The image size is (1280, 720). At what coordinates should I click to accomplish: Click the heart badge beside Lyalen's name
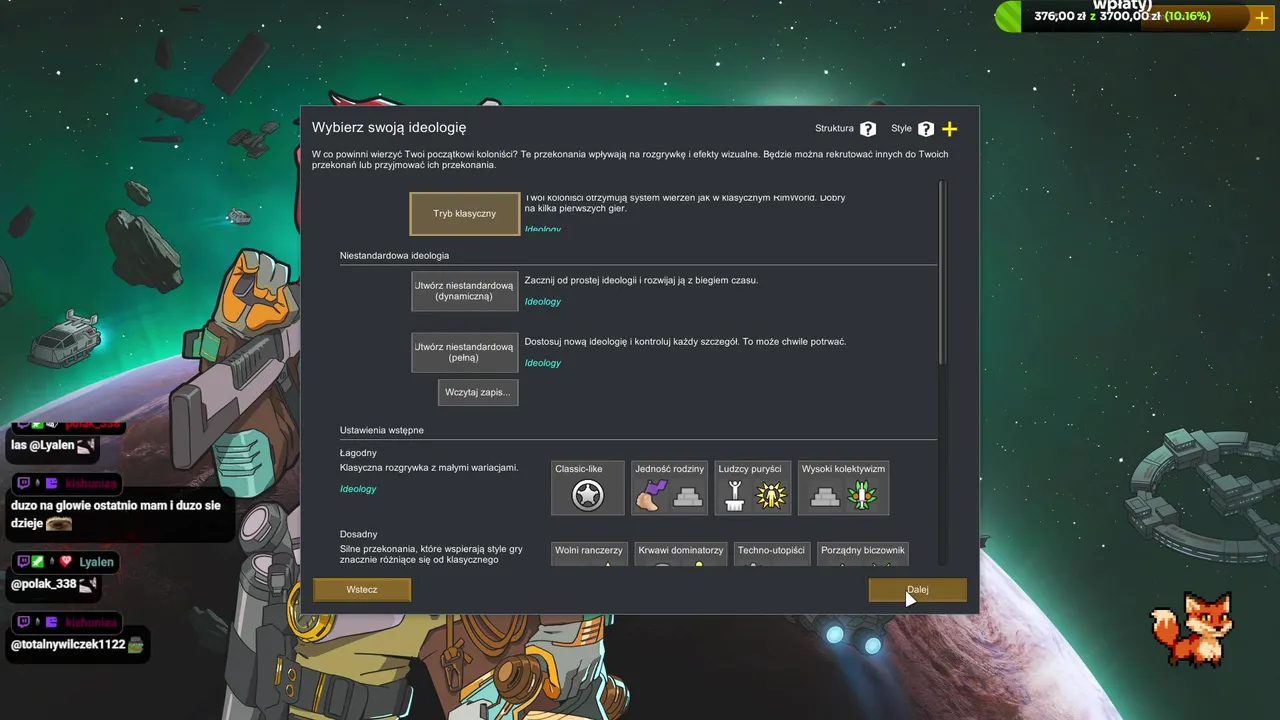tap(66, 562)
